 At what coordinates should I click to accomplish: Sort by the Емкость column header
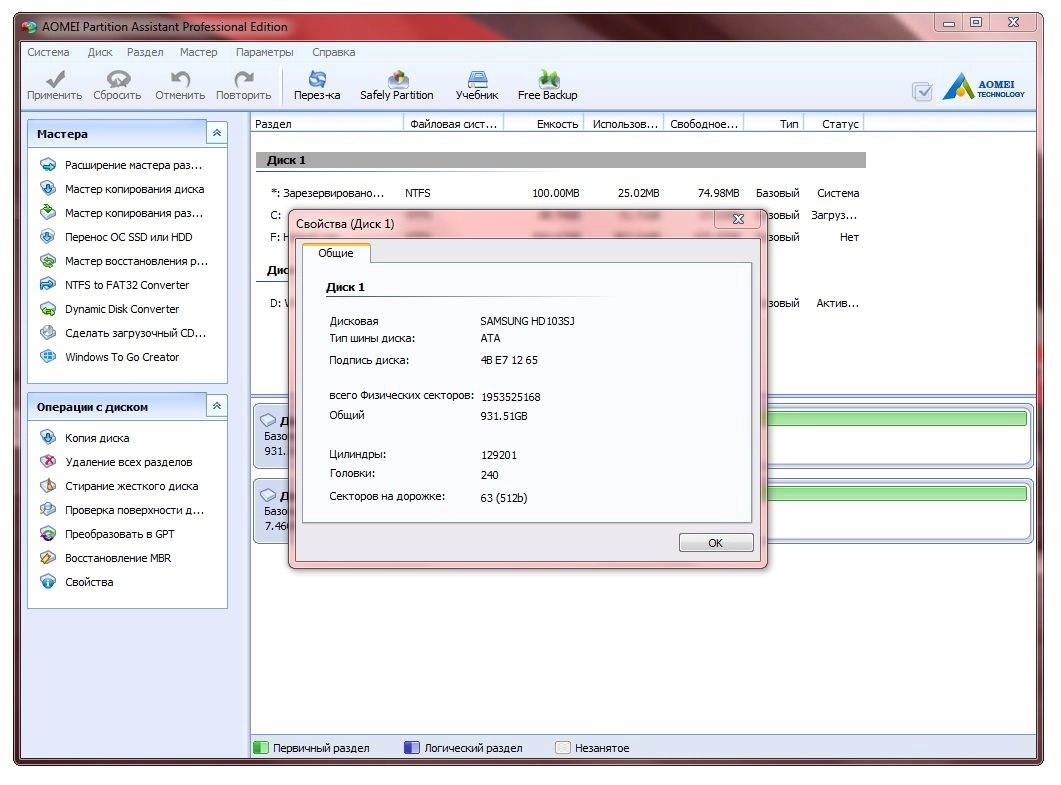pos(544,124)
